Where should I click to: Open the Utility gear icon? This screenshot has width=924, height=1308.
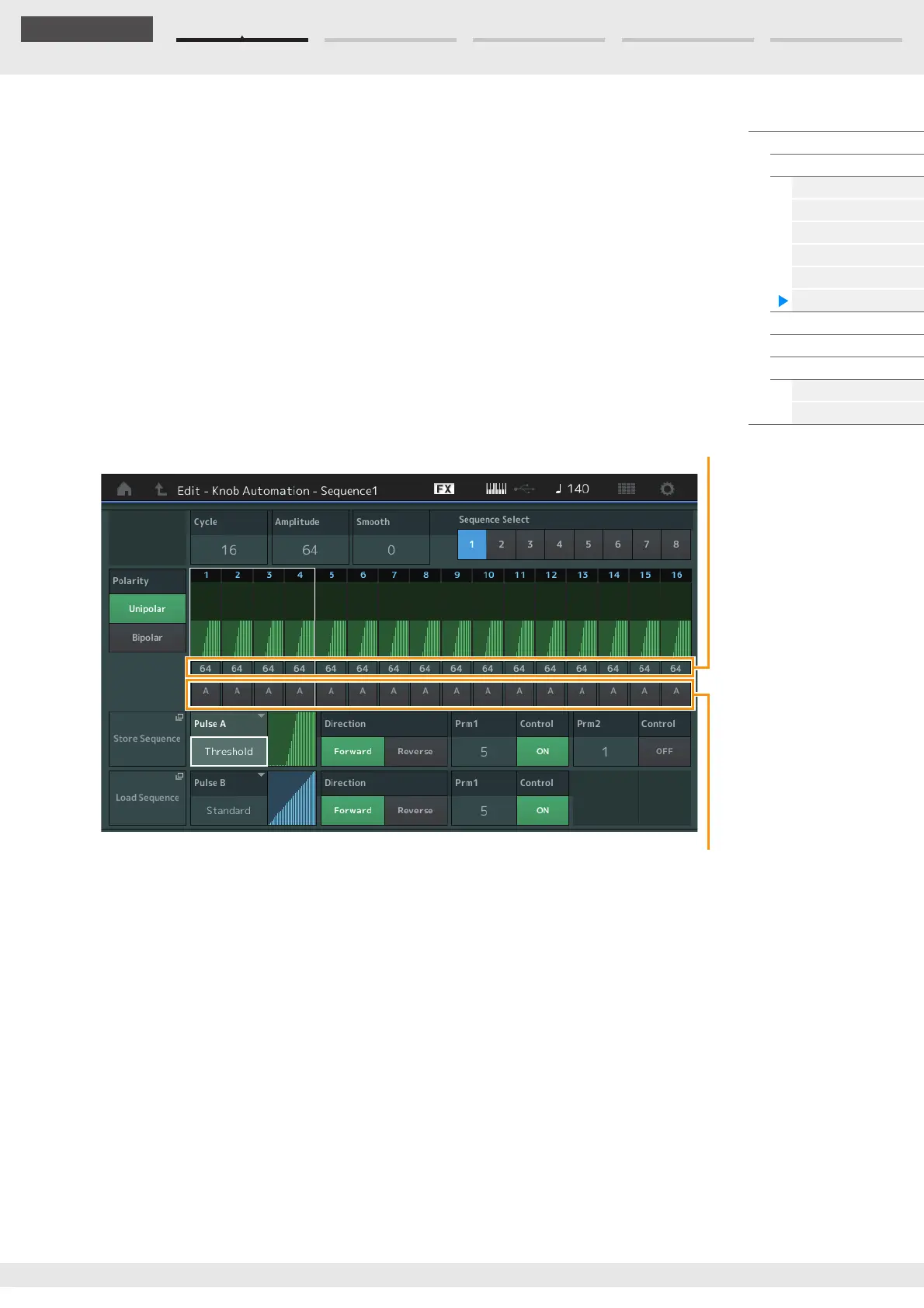coord(667,489)
